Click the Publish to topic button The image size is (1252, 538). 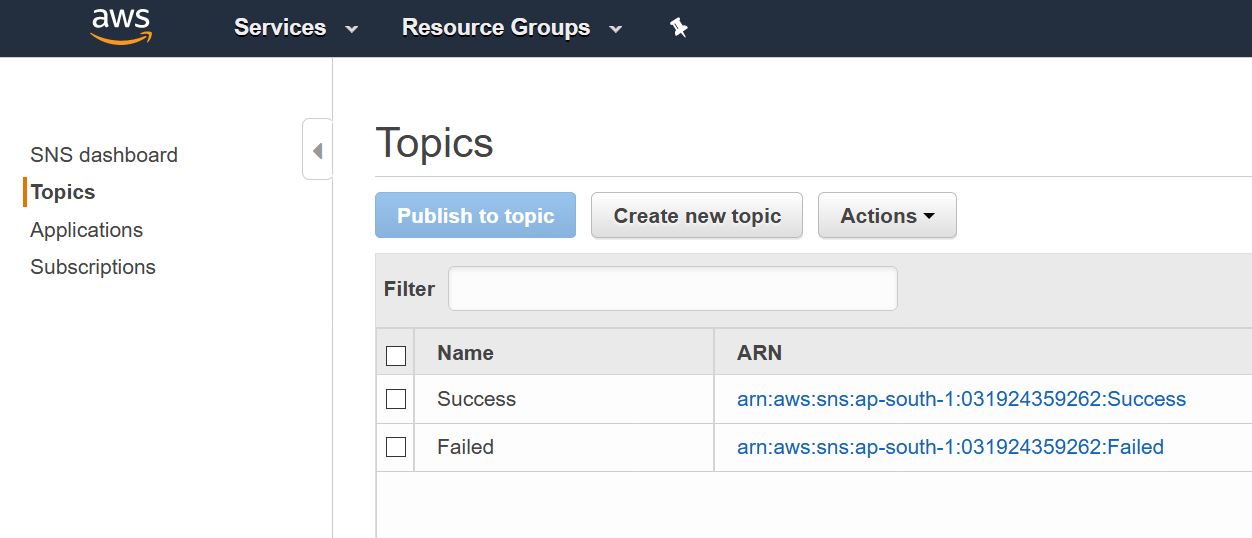click(475, 216)
